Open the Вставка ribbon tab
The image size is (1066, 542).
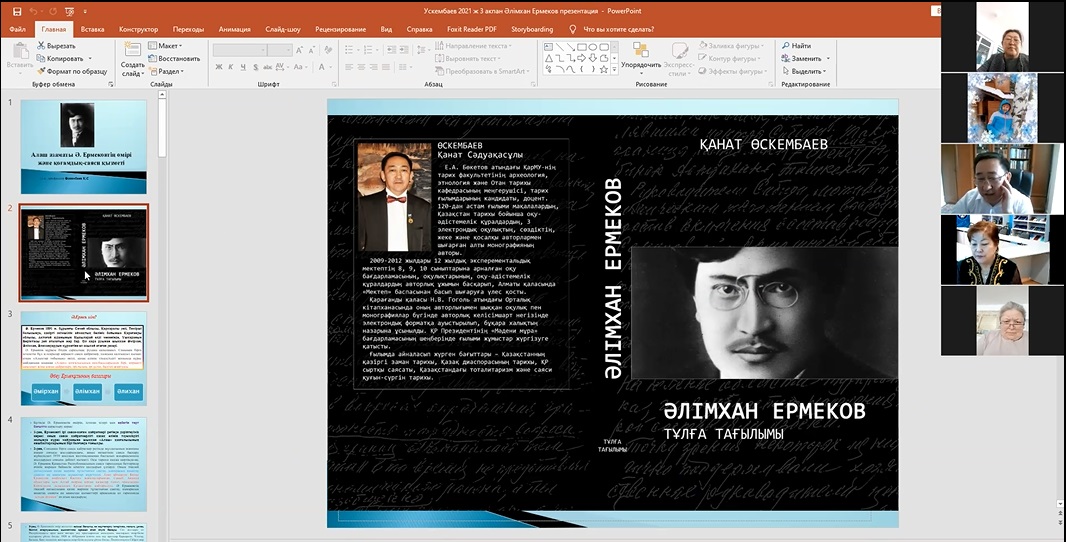pos(92,29)
